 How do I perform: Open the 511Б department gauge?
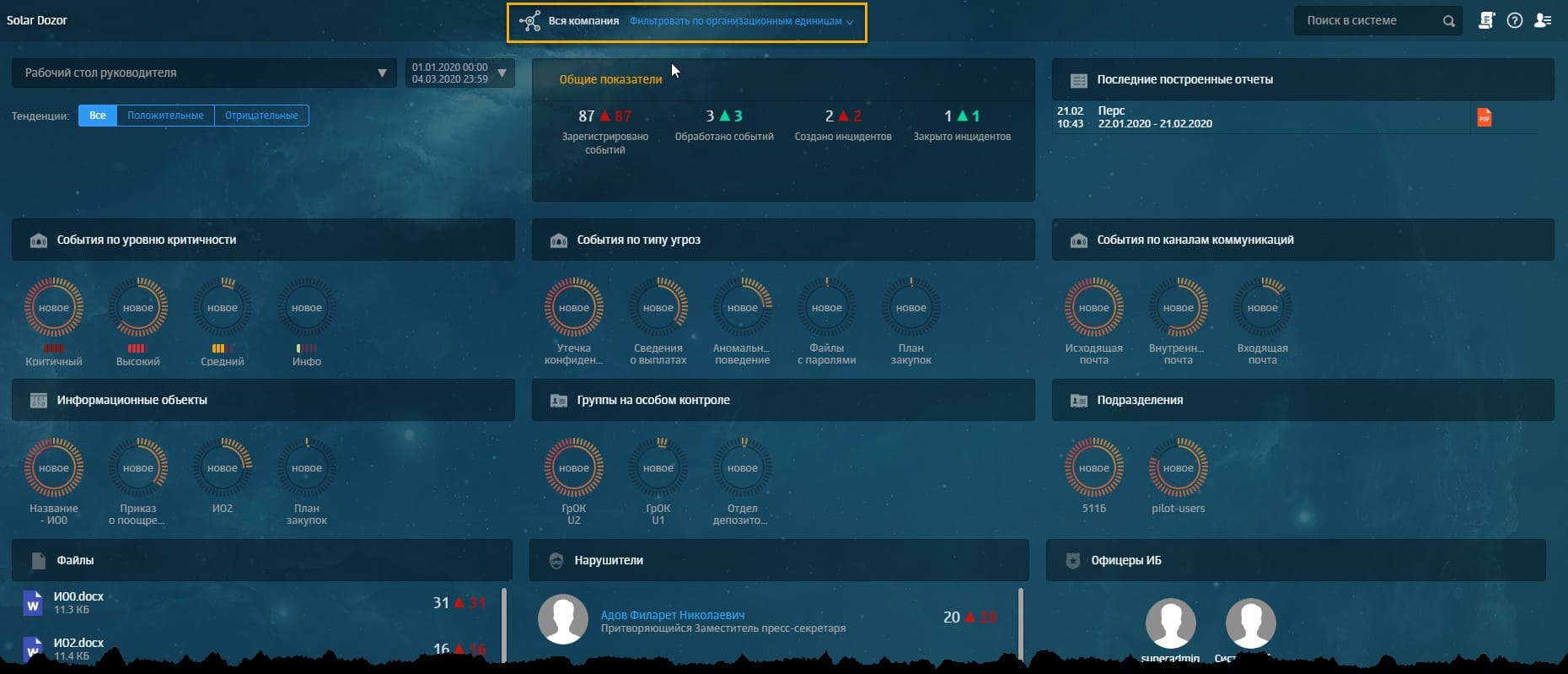click(1094, 468)
